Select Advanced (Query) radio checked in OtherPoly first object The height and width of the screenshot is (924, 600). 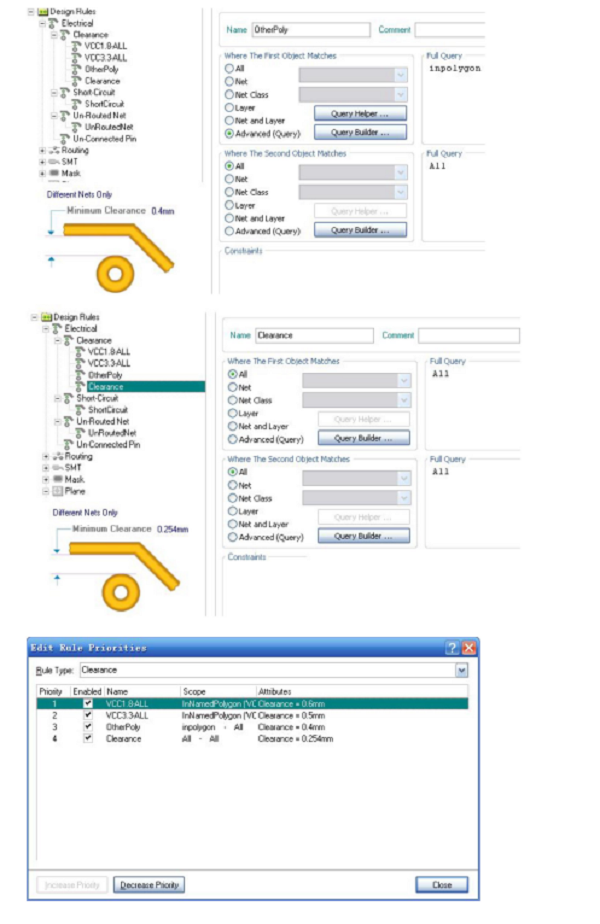click(x=230, y=133)
